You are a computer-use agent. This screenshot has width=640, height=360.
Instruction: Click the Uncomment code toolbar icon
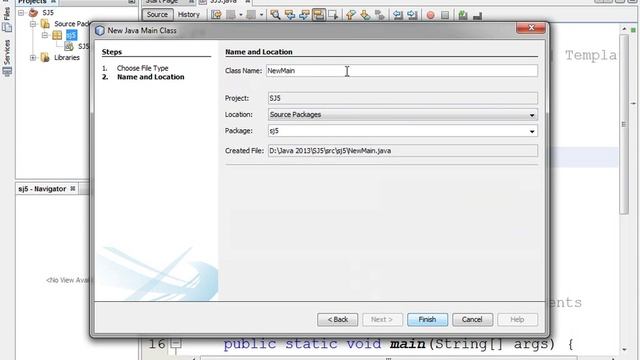click(477, 16)
